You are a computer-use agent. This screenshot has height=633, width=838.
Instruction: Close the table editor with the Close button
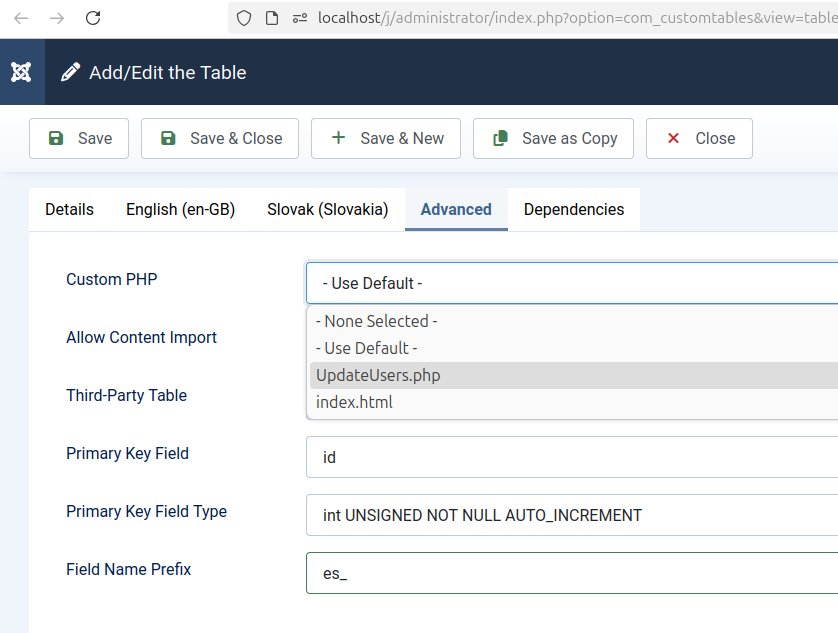pyautogui.click(x=699, y=138)
